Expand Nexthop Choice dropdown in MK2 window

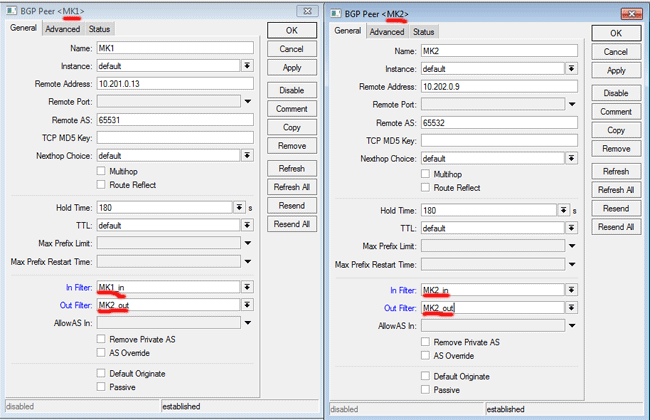point(571,158)
